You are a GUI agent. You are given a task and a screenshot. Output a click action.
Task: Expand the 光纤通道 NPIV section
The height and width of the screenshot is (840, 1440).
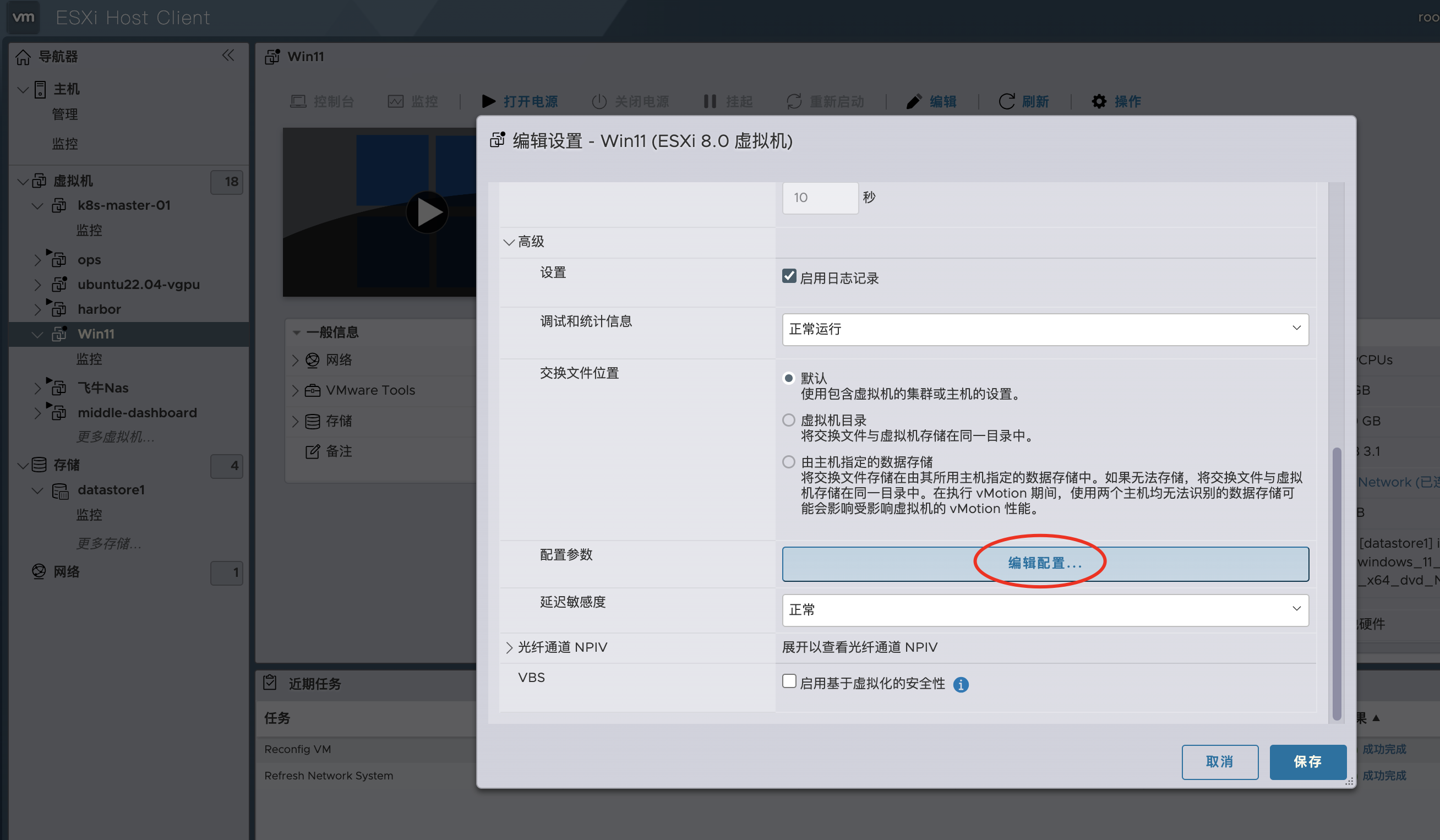[x=509, y=647]
